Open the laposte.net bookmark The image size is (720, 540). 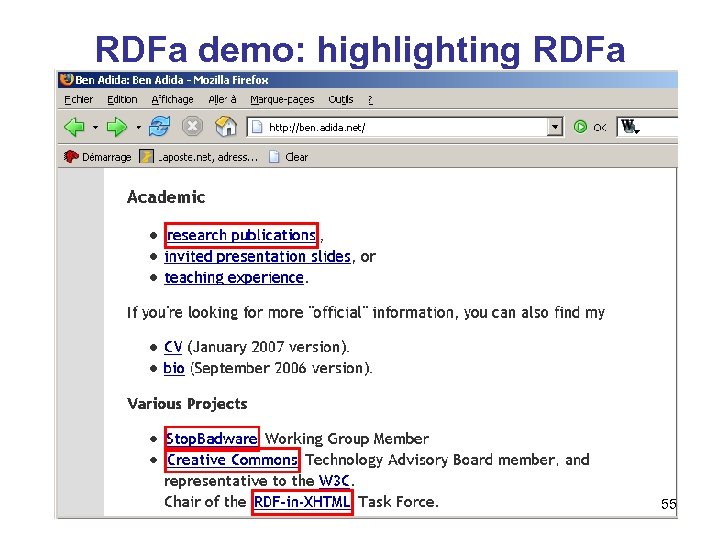198,157
